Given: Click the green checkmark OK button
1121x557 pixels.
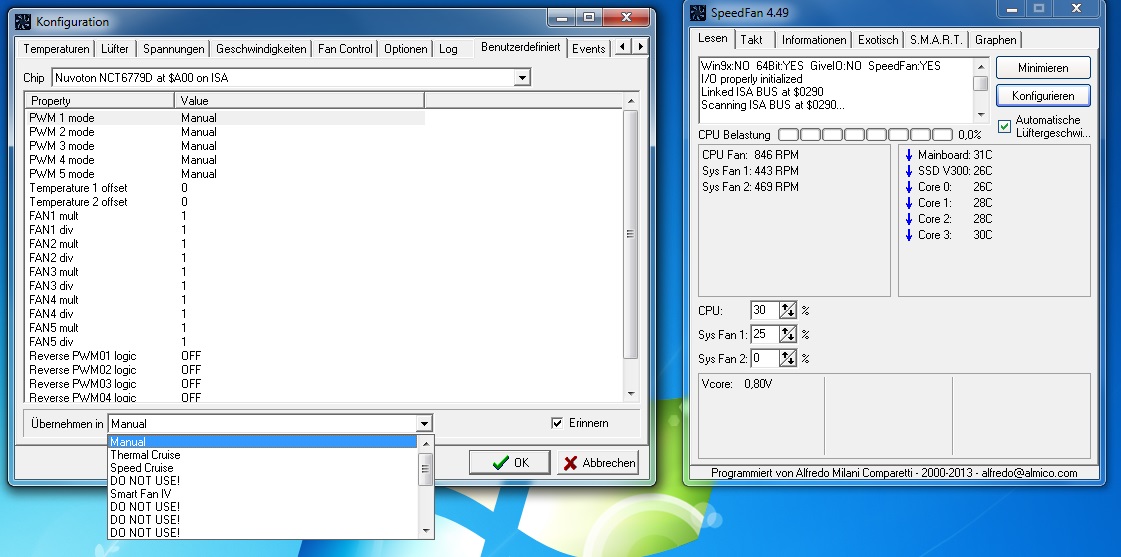Looking at the screenshot, I should 510,463.
